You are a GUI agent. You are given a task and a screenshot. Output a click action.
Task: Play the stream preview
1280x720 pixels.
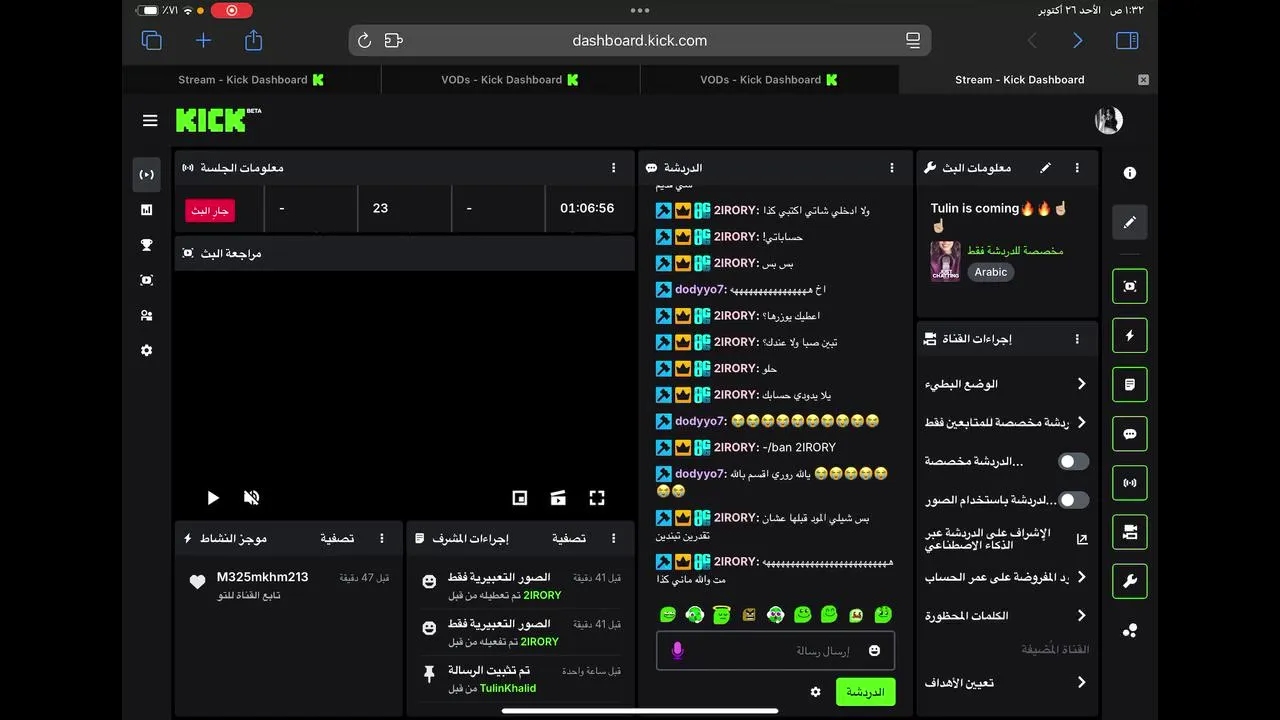pos(212,497)
